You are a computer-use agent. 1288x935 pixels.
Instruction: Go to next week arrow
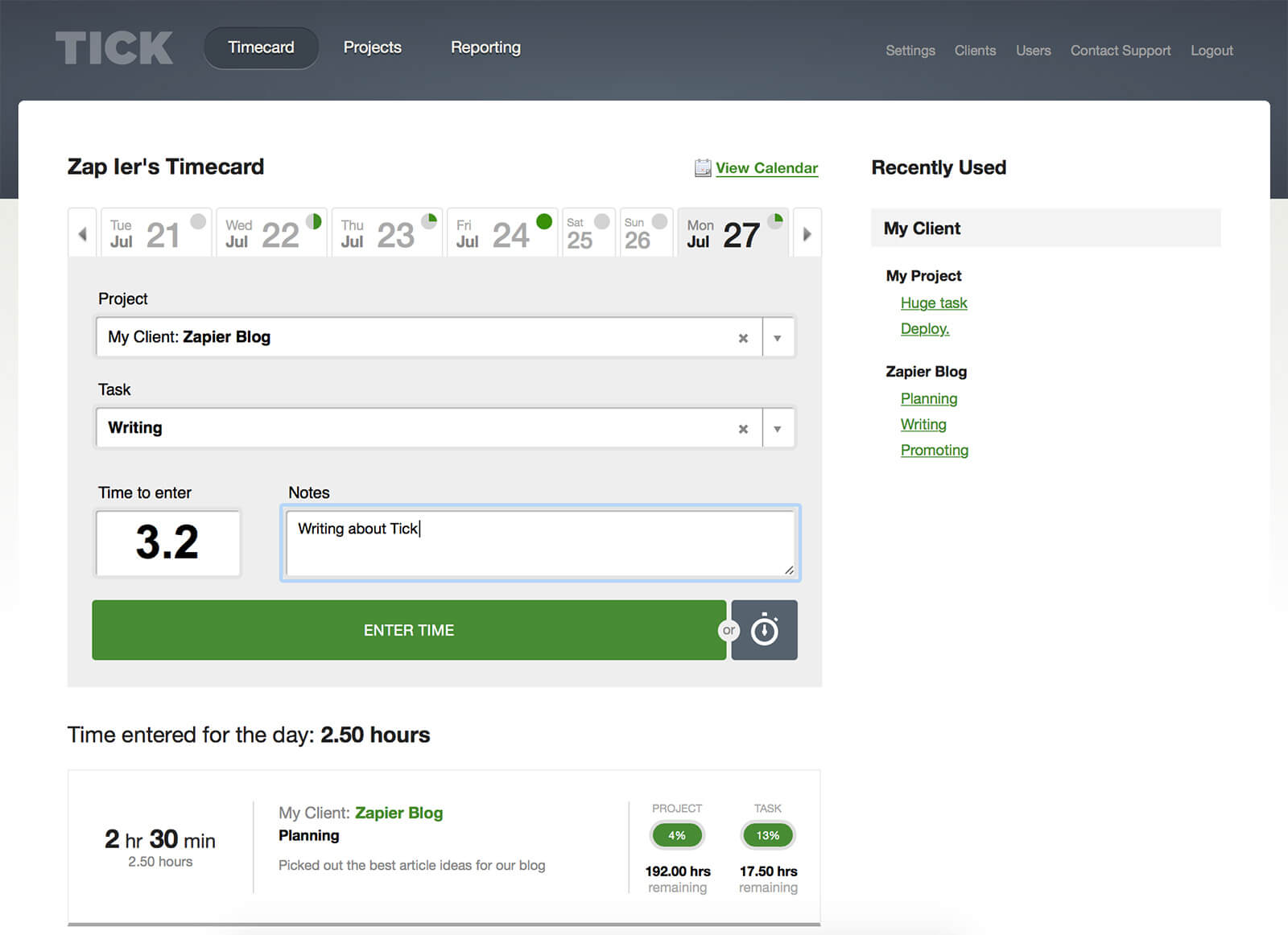click(807, 234)
